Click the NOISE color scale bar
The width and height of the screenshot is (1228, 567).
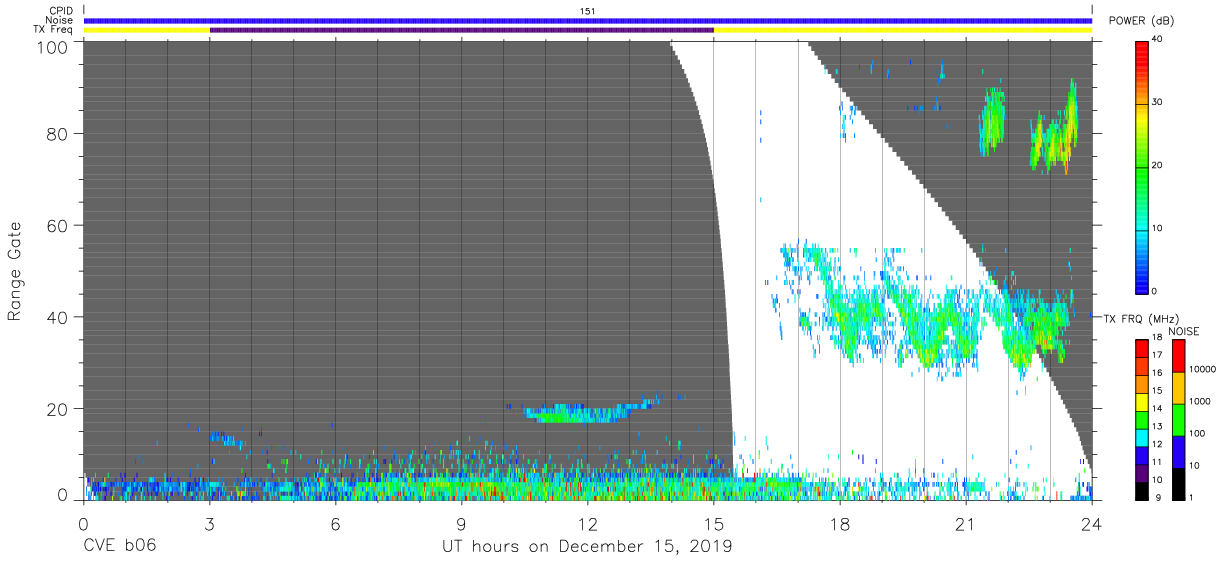(x=1178, y=418)
